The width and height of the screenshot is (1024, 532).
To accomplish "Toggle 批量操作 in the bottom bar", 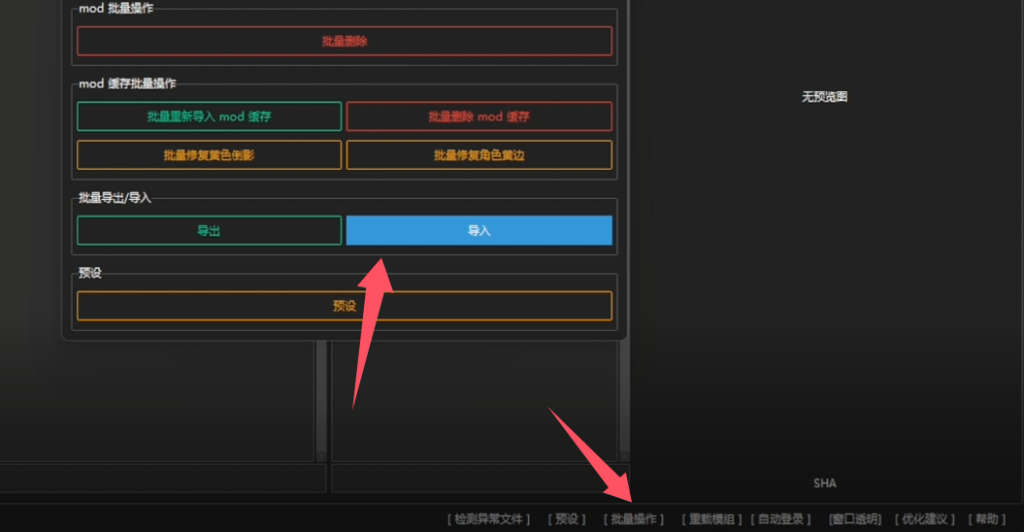I will point(634,519).
